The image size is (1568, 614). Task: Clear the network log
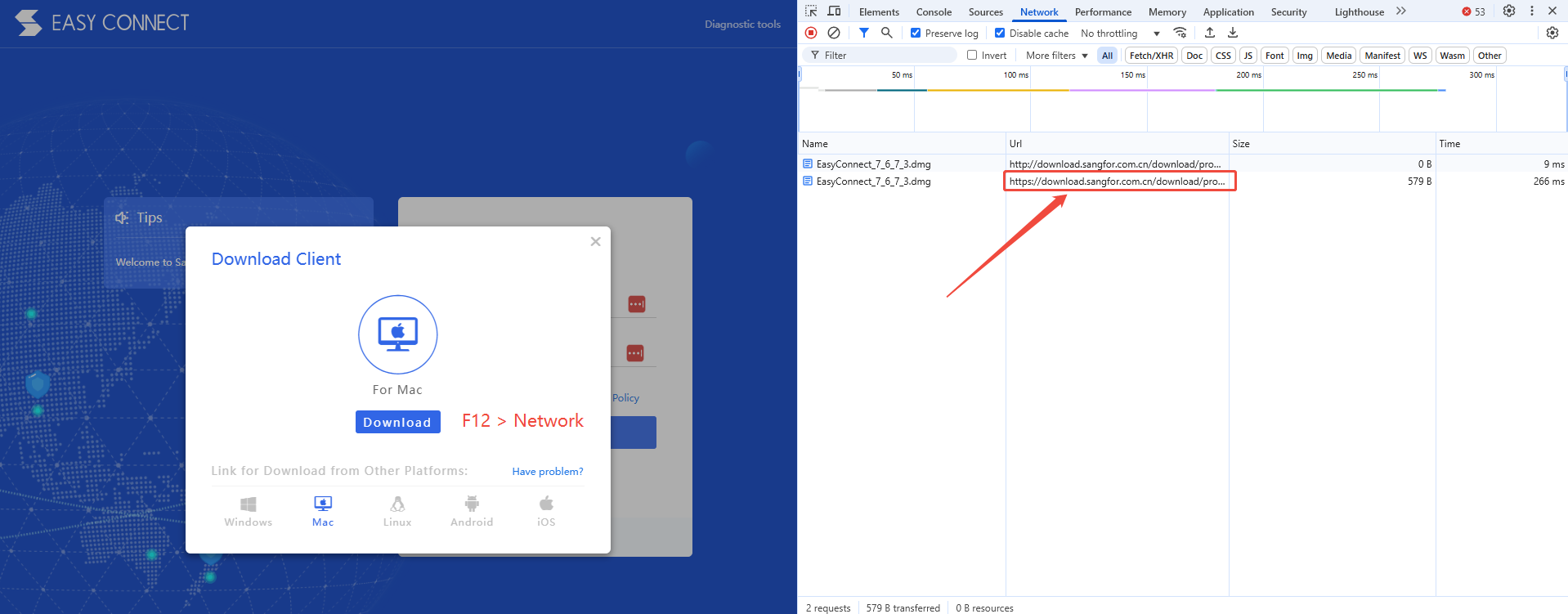pos(834,33)
